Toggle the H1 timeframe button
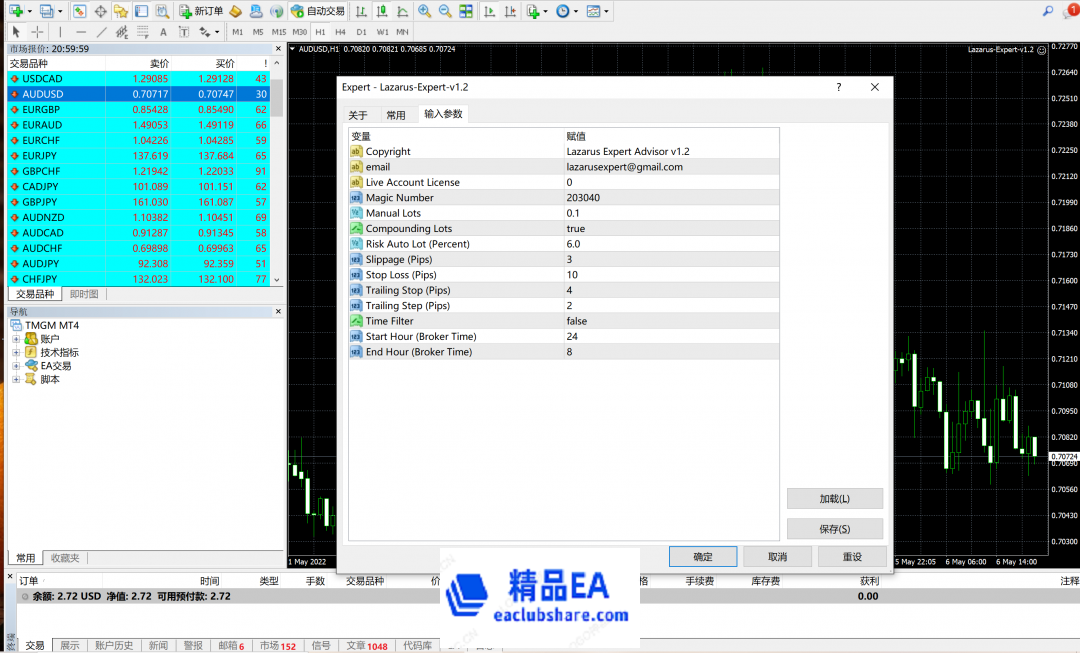The height and width of the screenshot is (653, 1080). (320, 32)
